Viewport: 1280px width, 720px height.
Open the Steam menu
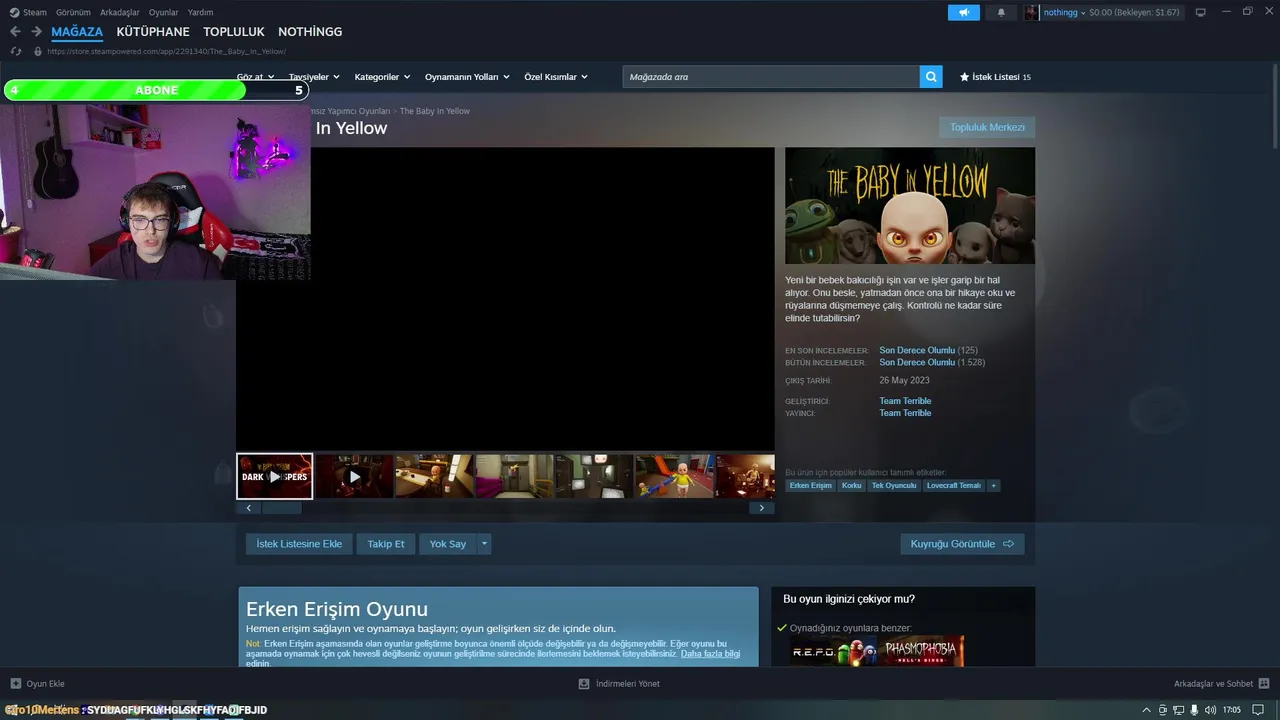point(28,12)
